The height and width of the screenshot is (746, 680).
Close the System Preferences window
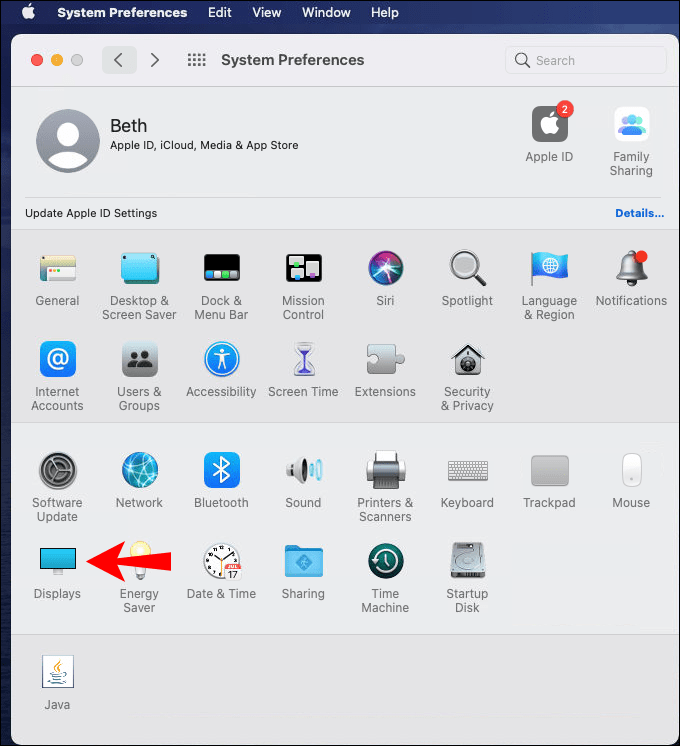37,60
